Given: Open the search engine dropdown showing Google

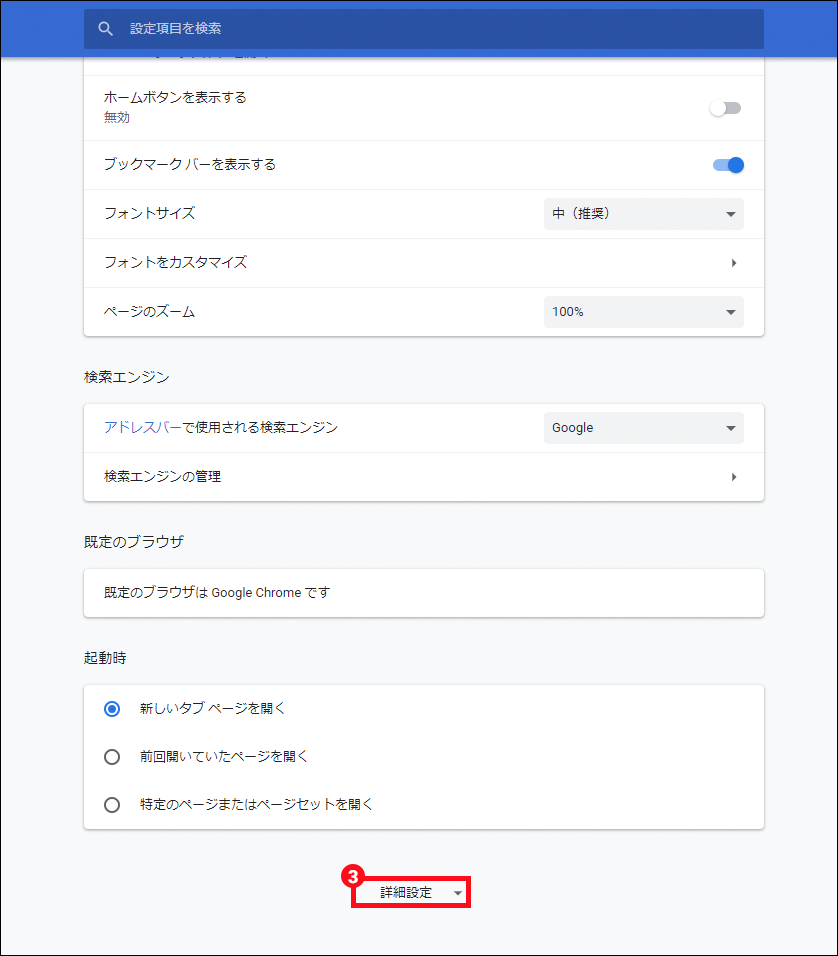Looking at the screenshot, I should click(x=643, y=428).
